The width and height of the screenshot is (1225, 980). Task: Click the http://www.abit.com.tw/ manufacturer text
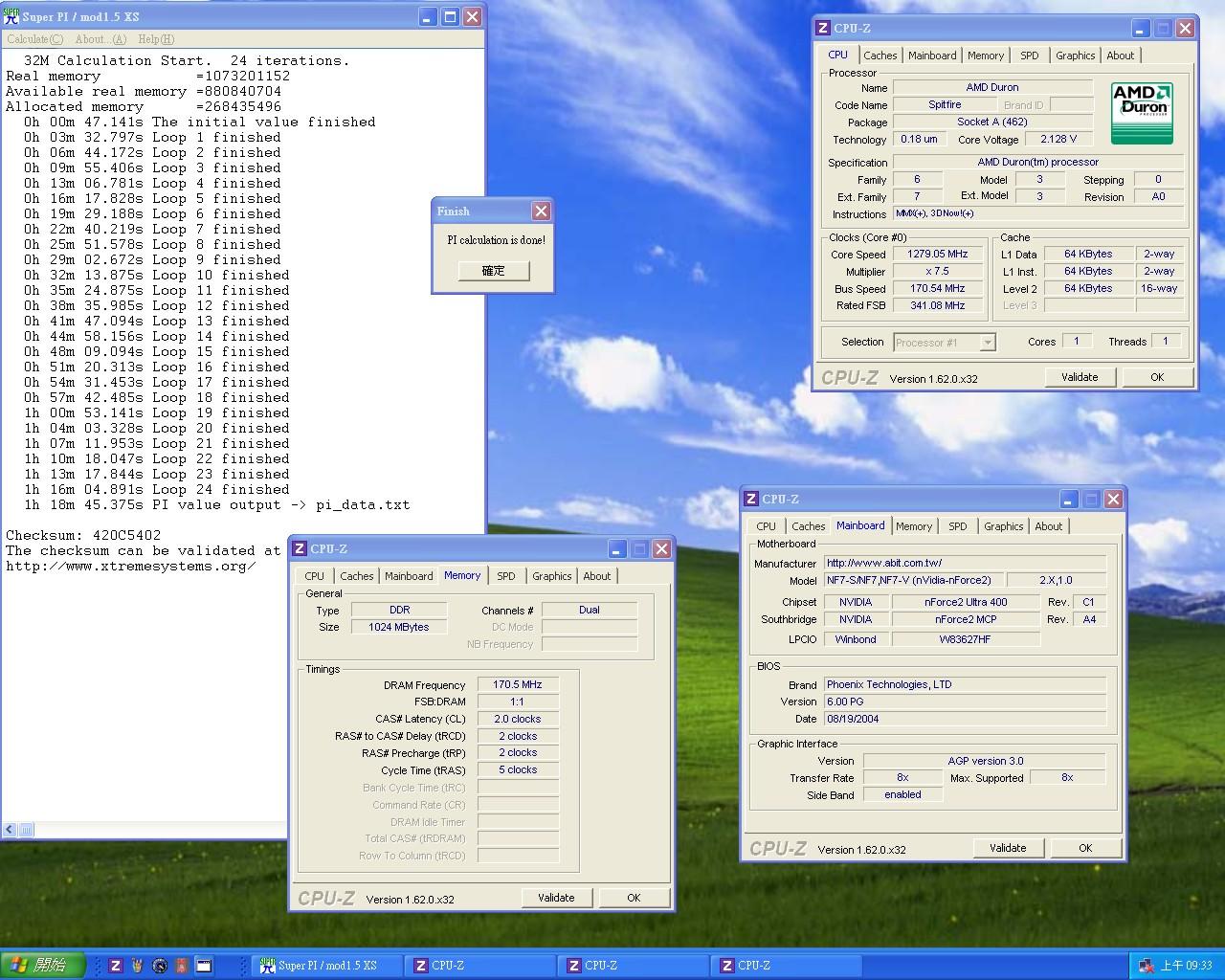[884, 563]
